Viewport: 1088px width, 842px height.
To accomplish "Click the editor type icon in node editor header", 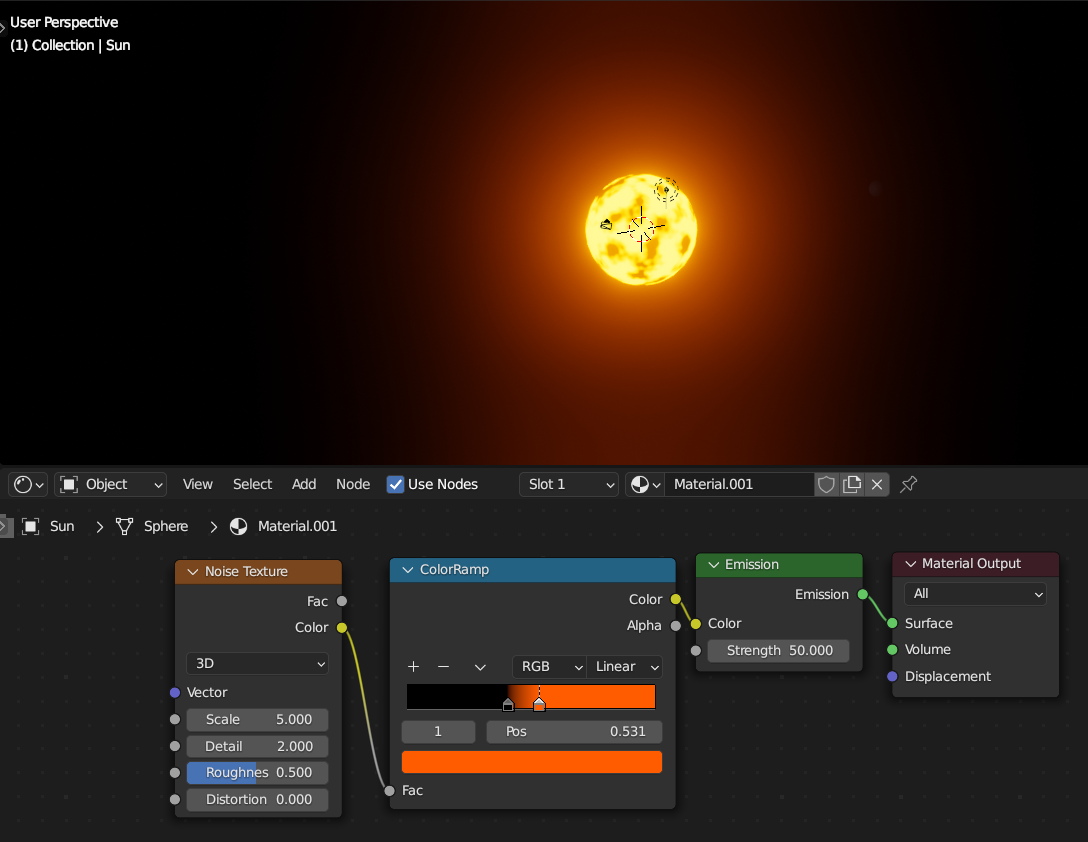I will click(x=27, y=485).
